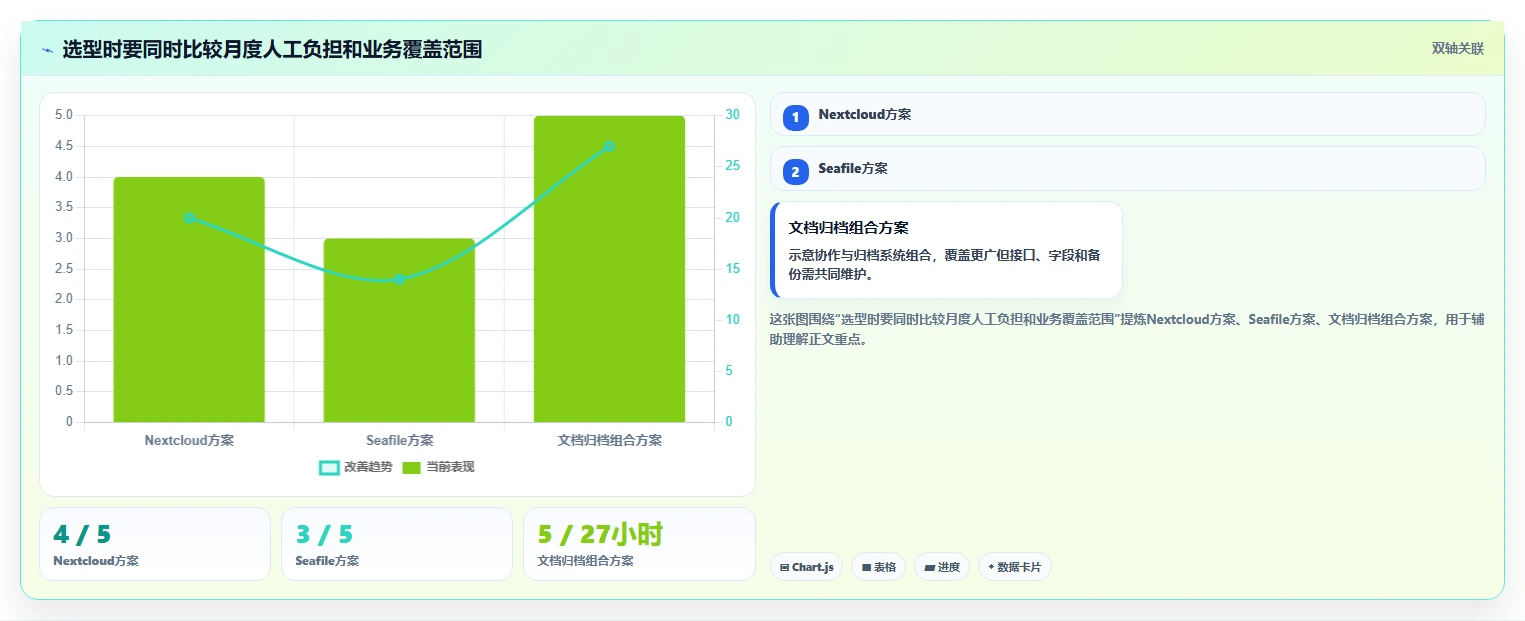Screen dimensions: 1525x621
Task: Click the green bar for 文档归档组合方案
Action: (609, 269)
